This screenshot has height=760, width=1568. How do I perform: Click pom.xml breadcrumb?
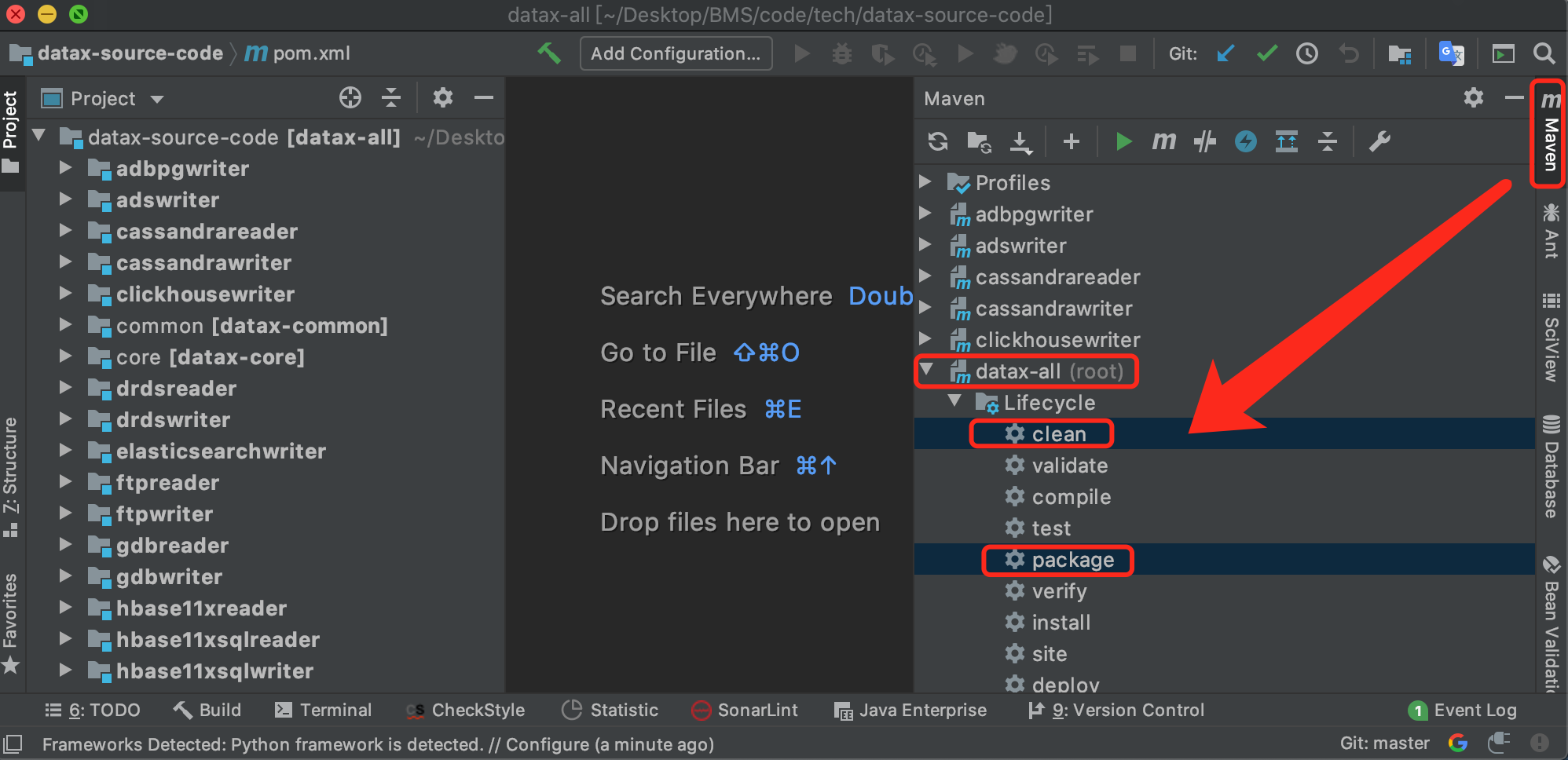coord(297,53)
